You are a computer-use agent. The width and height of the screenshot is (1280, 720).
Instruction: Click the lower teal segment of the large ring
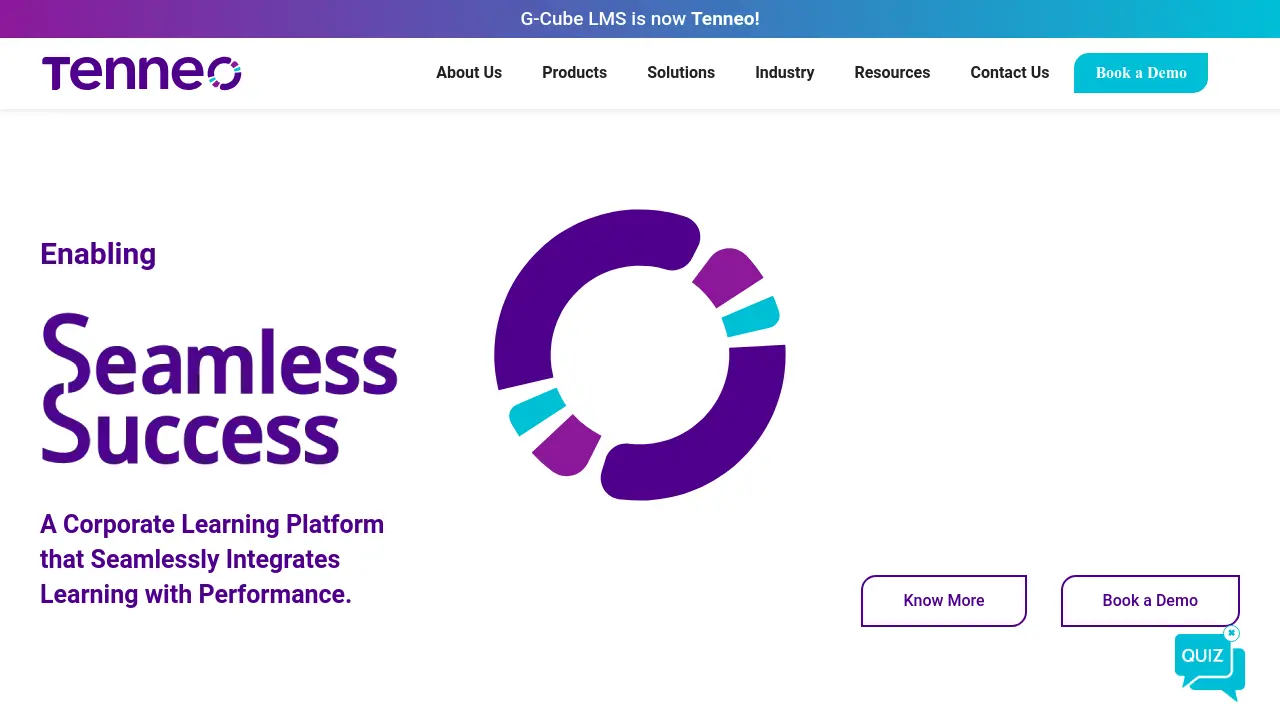538,411
